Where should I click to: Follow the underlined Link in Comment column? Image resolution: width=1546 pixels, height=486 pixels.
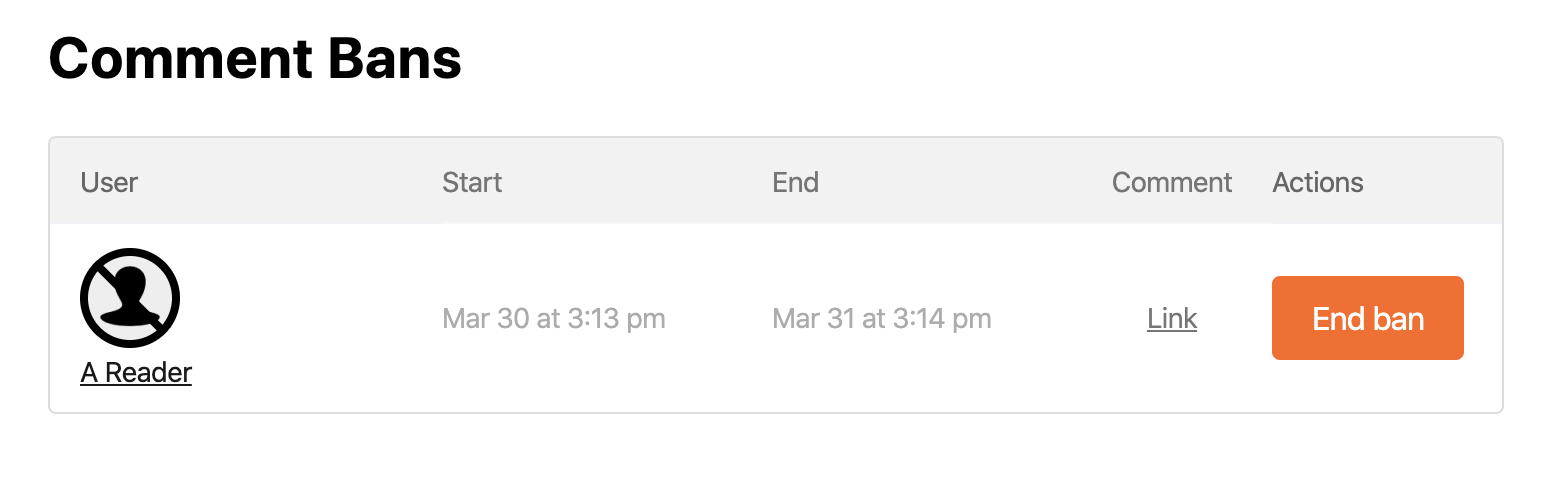(x=1172, y=319)
